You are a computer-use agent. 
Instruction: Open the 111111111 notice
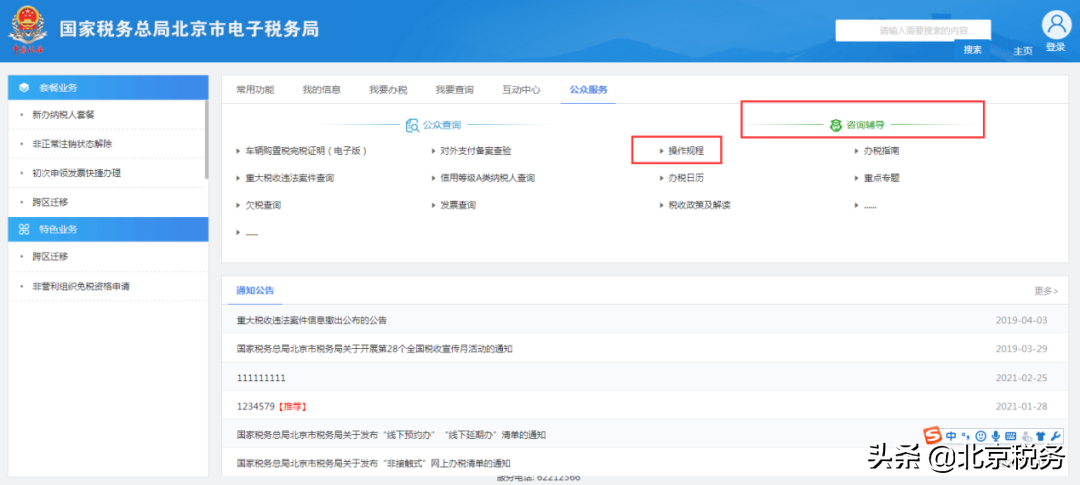pos(261,378)
